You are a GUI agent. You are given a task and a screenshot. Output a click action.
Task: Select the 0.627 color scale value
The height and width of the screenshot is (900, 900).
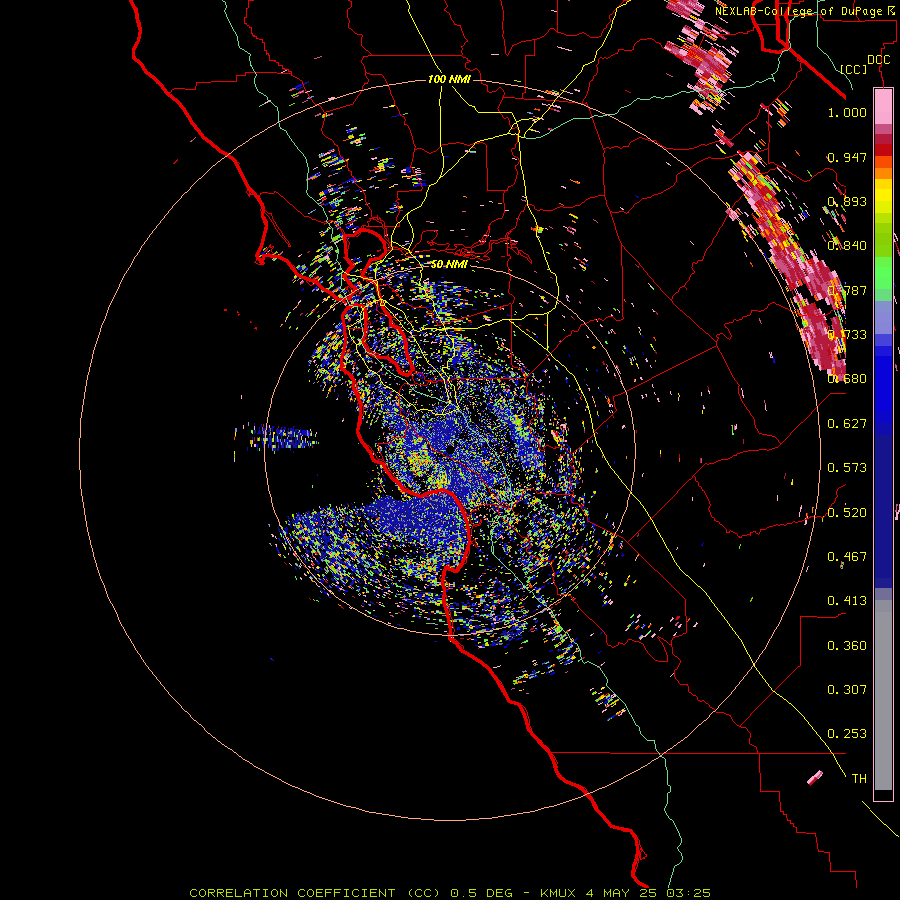(847, 424)
